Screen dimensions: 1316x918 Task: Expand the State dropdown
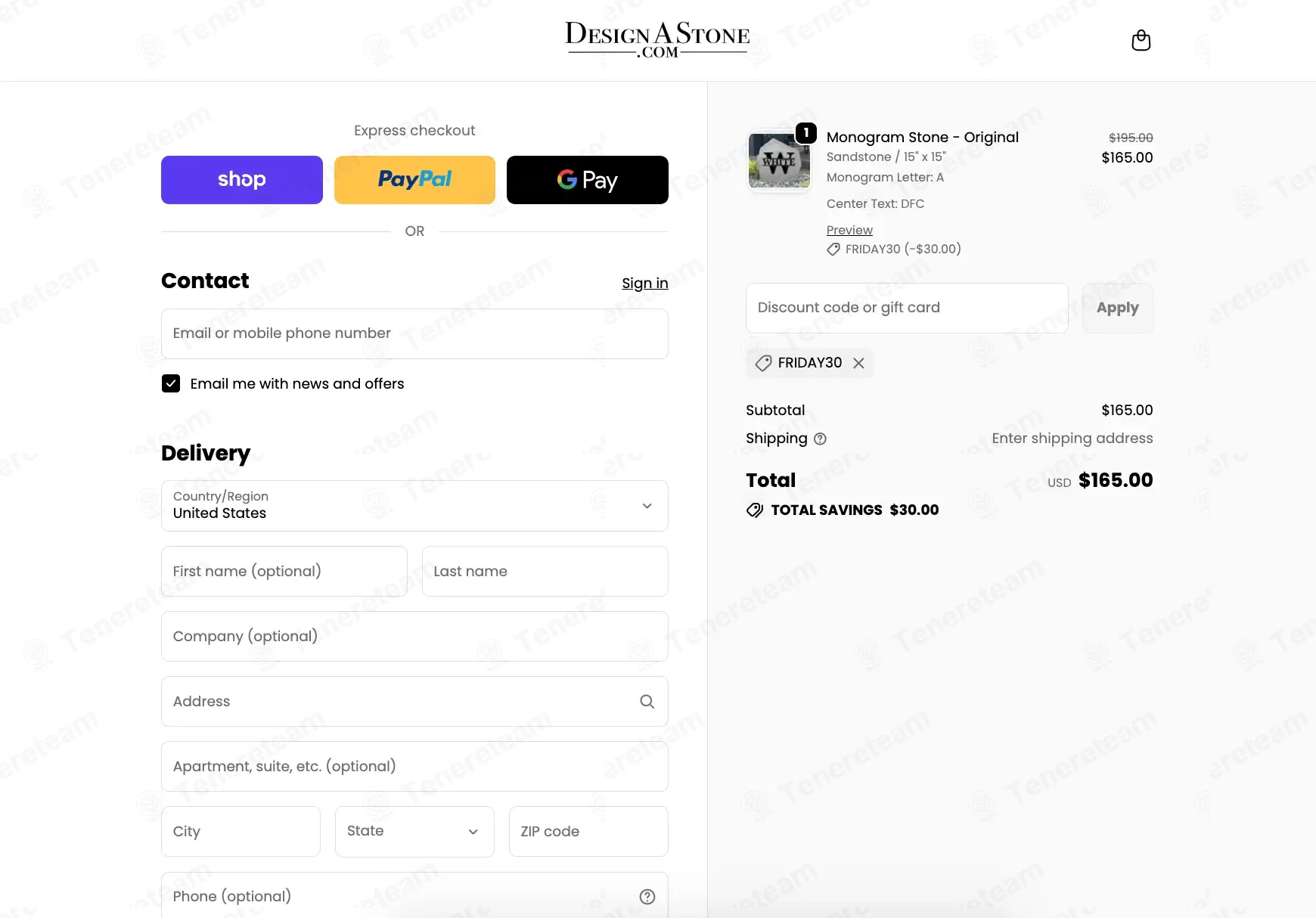[x=414, y=832]
